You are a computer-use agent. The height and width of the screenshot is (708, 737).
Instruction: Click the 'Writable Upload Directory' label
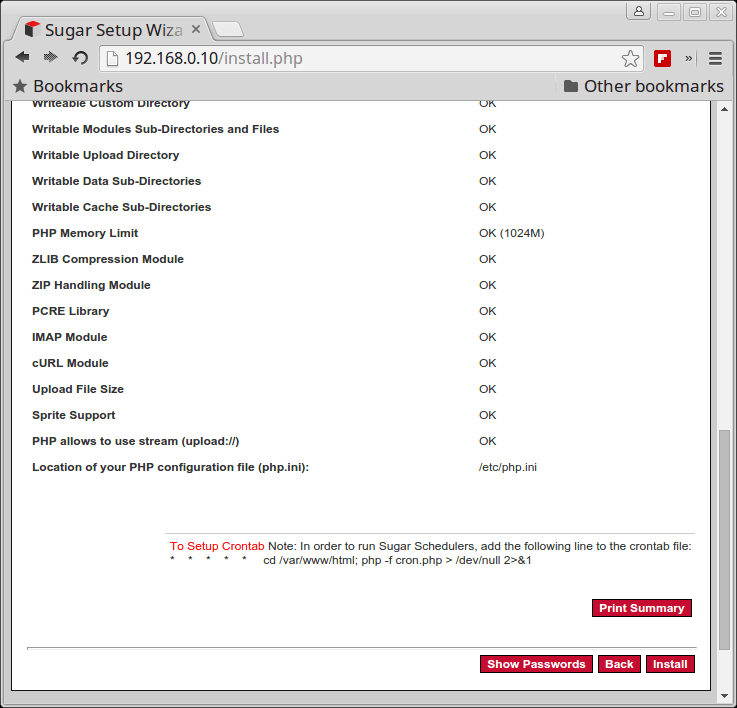105,155
